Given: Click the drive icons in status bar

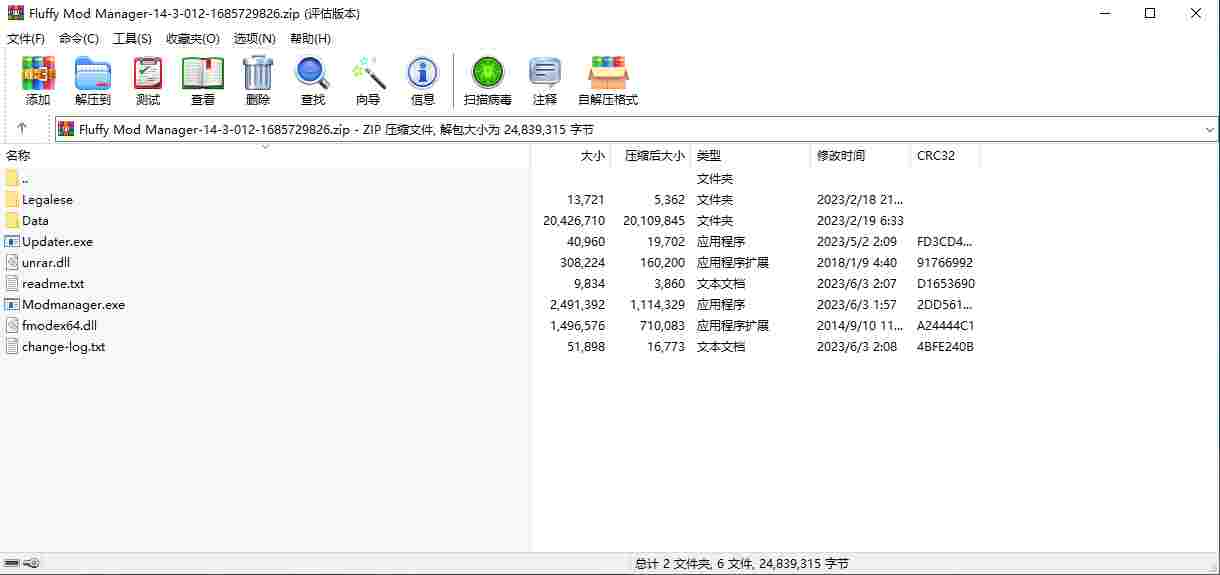Looking at the screenshot, I should click(x=22, y=564).
